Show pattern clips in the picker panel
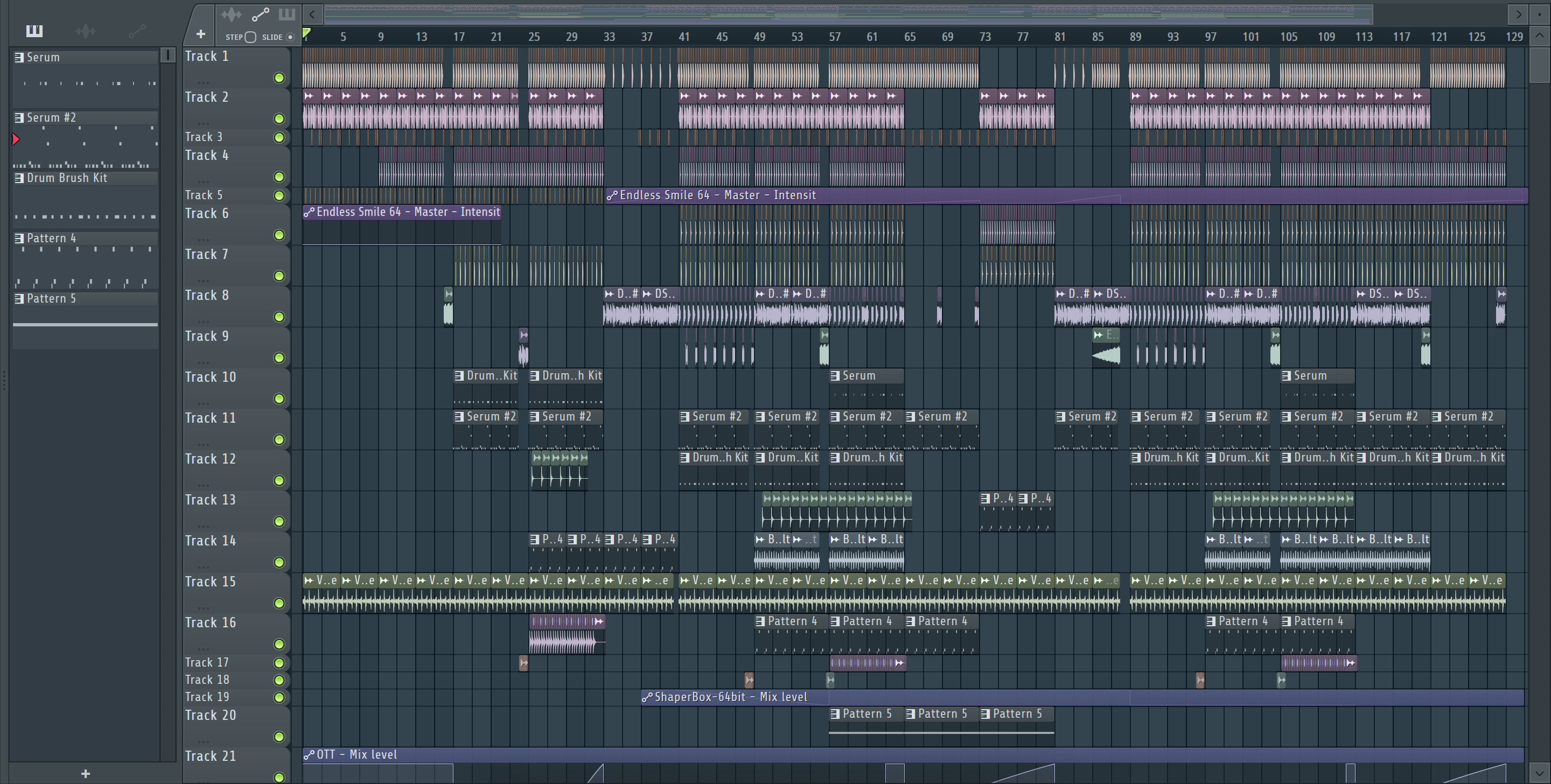This screenshot has width=1551, height=784. coord(34,31)
